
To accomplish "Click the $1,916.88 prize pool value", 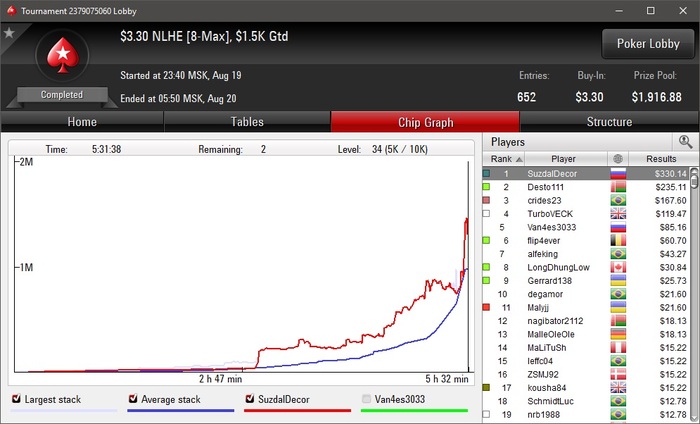I will pyautogui.click(x=656, y=97).
